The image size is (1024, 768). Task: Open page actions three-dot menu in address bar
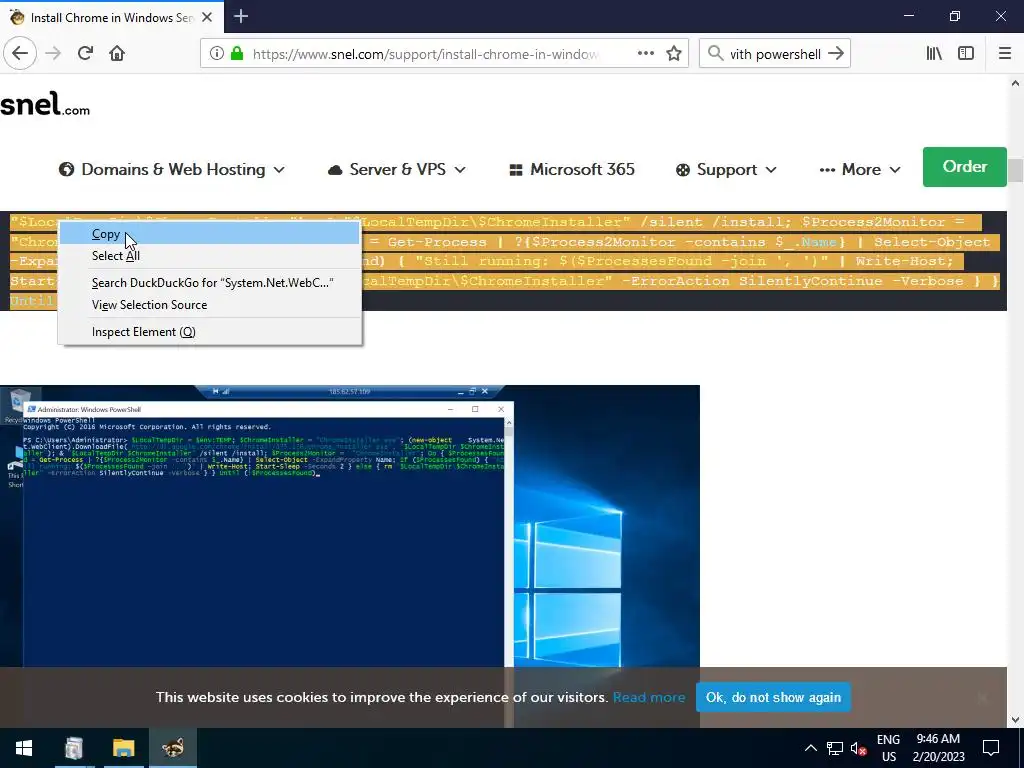pyautogui.click(x=646, y=54)
